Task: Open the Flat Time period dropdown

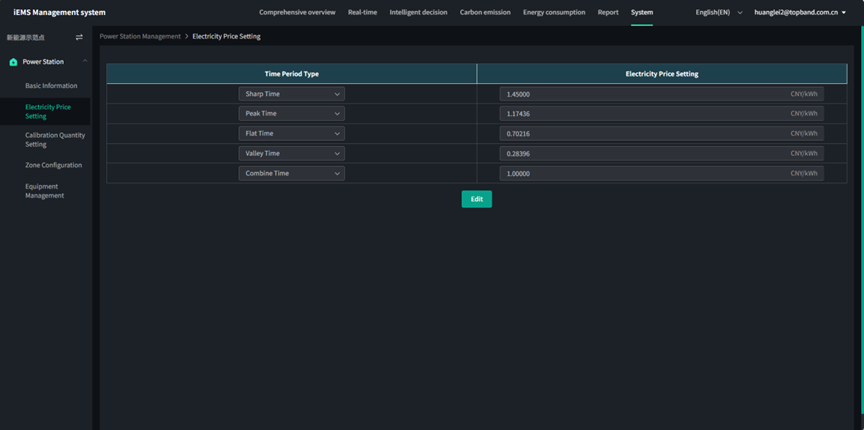Action: tap(292, 133)
